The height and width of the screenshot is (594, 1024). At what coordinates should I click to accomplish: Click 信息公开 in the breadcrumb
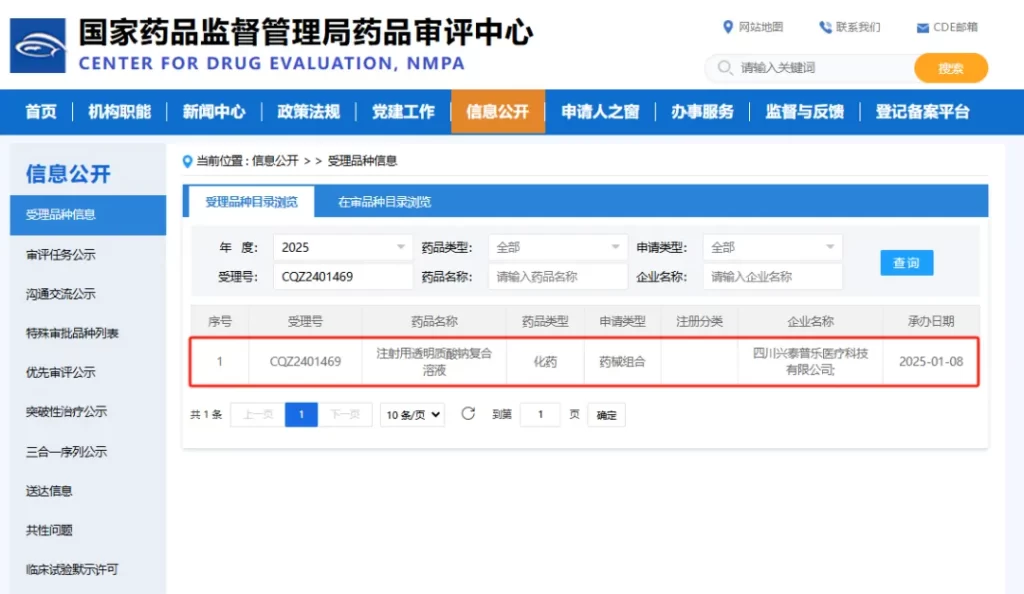coord(275,161)
